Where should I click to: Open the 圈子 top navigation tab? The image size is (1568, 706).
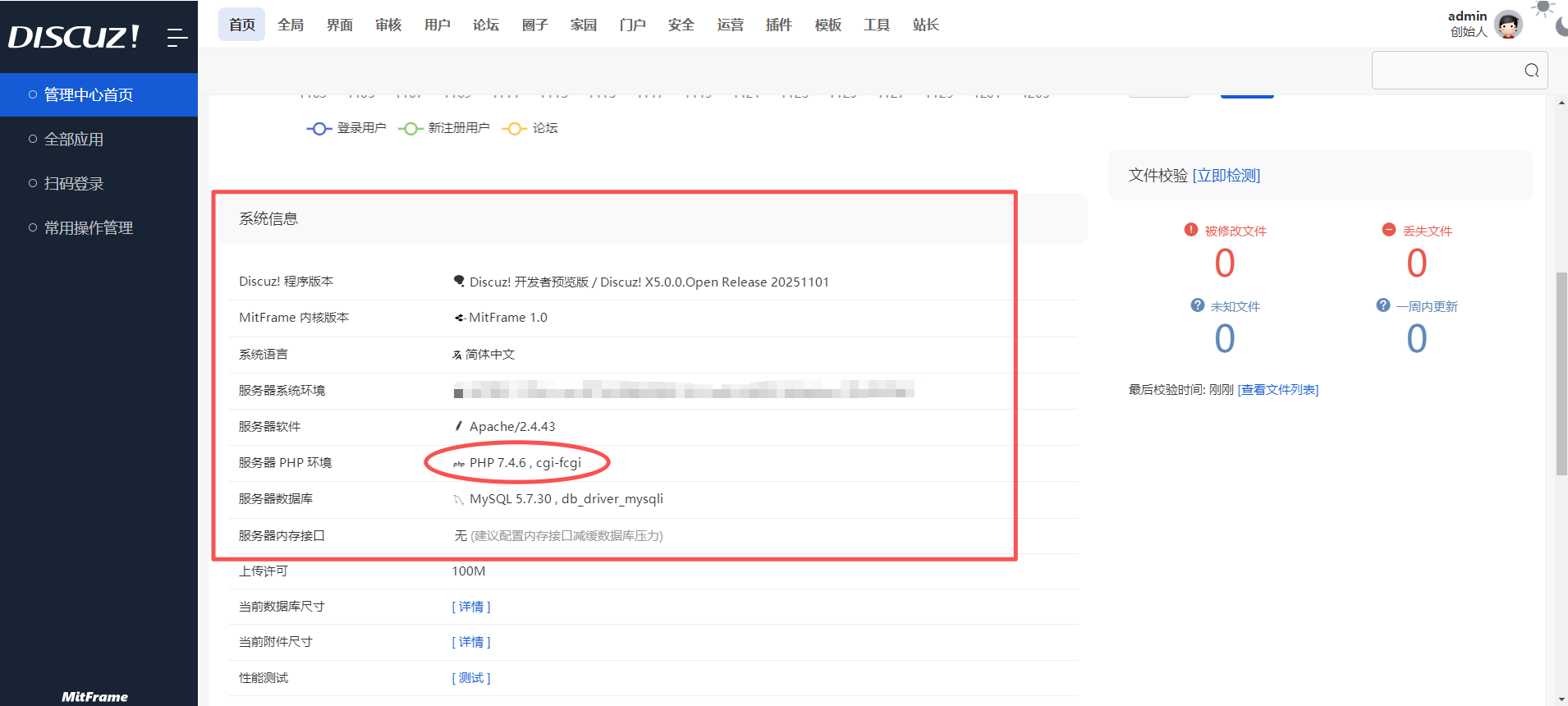point(535,25)
